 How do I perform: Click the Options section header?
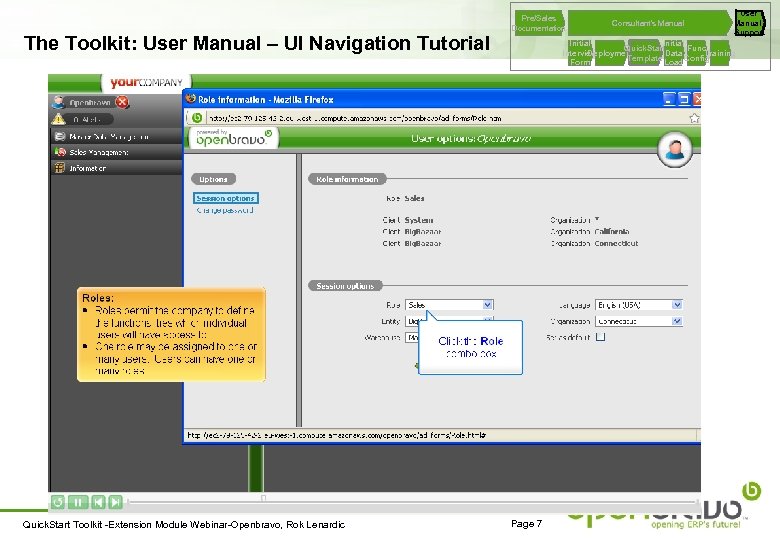click(213, 179)
